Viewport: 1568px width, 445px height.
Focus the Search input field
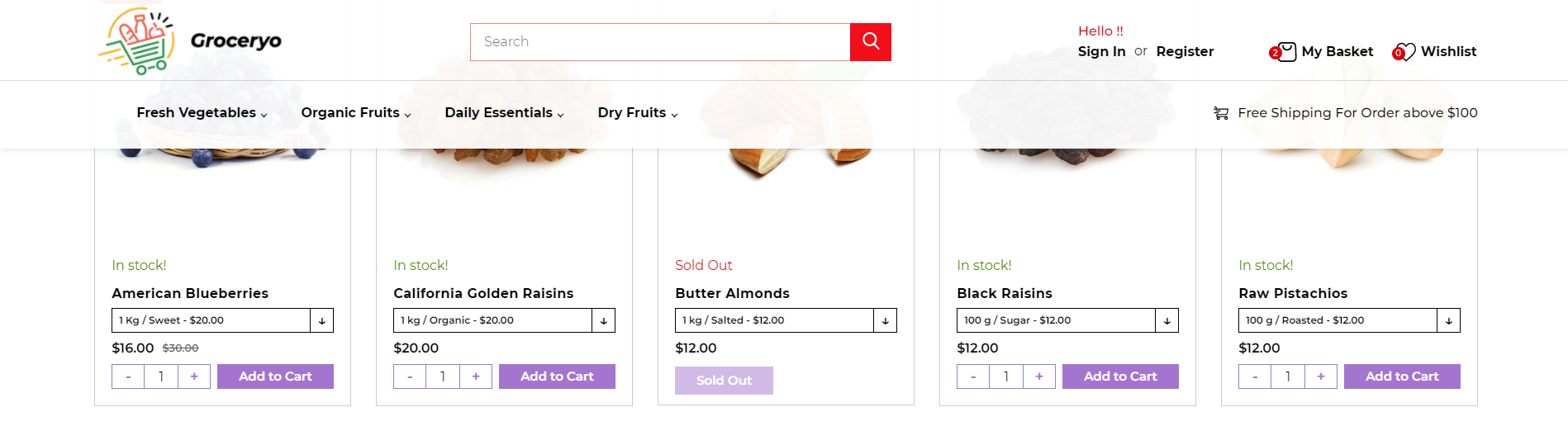point(660,42)
